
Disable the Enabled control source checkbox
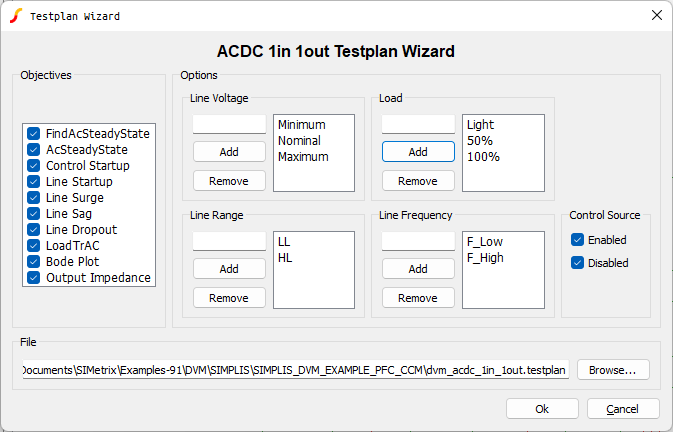578,240
